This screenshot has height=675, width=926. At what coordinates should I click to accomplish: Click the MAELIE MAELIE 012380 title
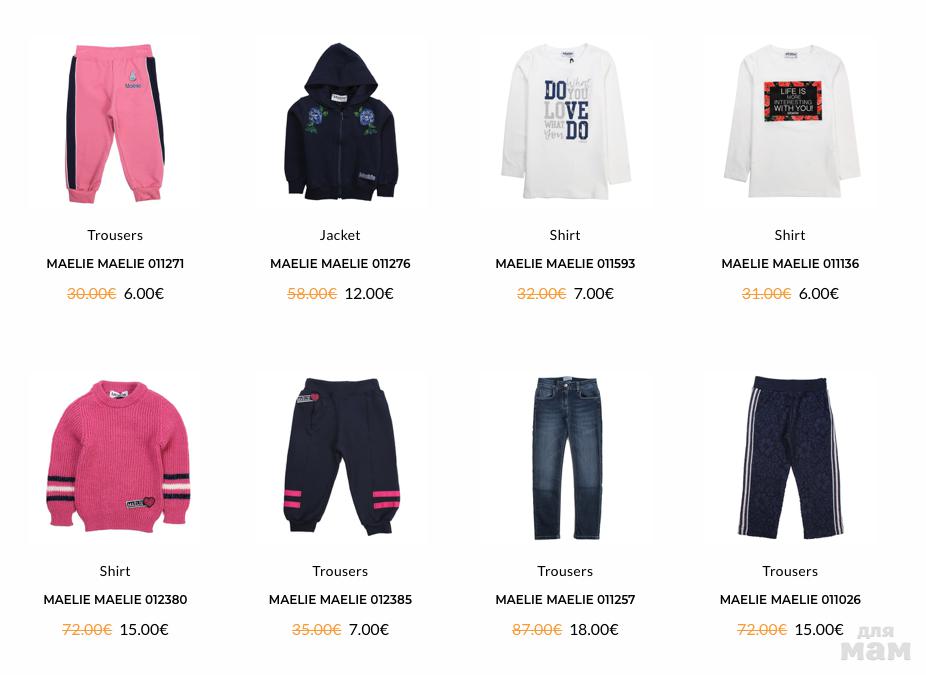(115, 599)
